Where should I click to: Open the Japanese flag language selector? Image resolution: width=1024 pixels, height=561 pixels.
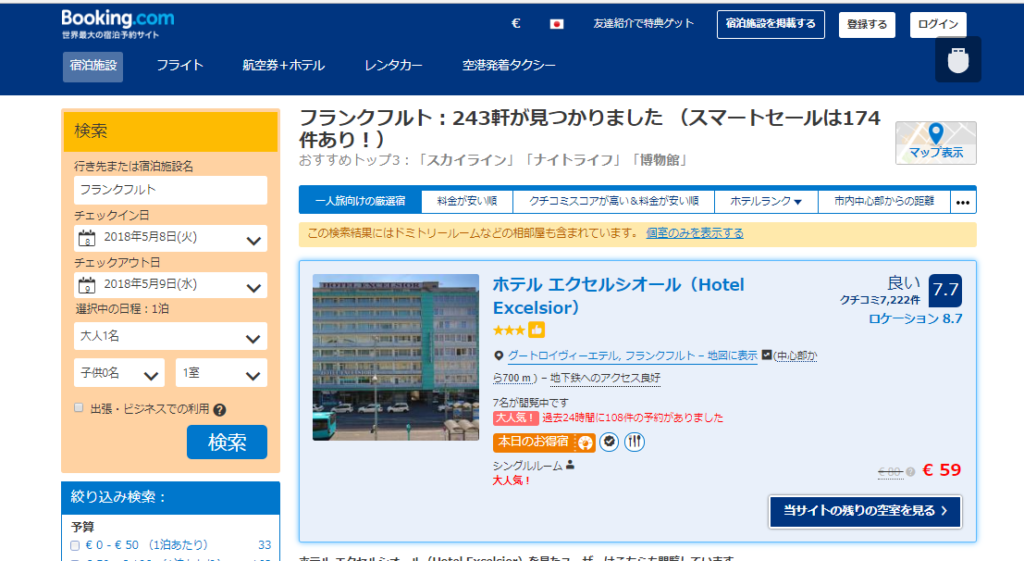pyautogui.click(x=556, y=24)
